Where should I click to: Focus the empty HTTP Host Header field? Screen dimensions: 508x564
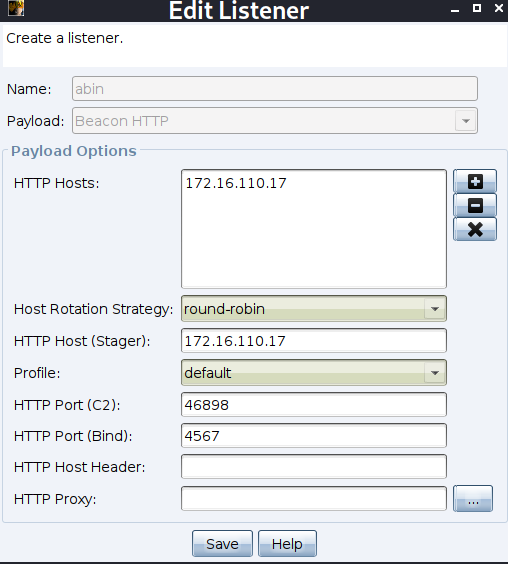(314, 467)
